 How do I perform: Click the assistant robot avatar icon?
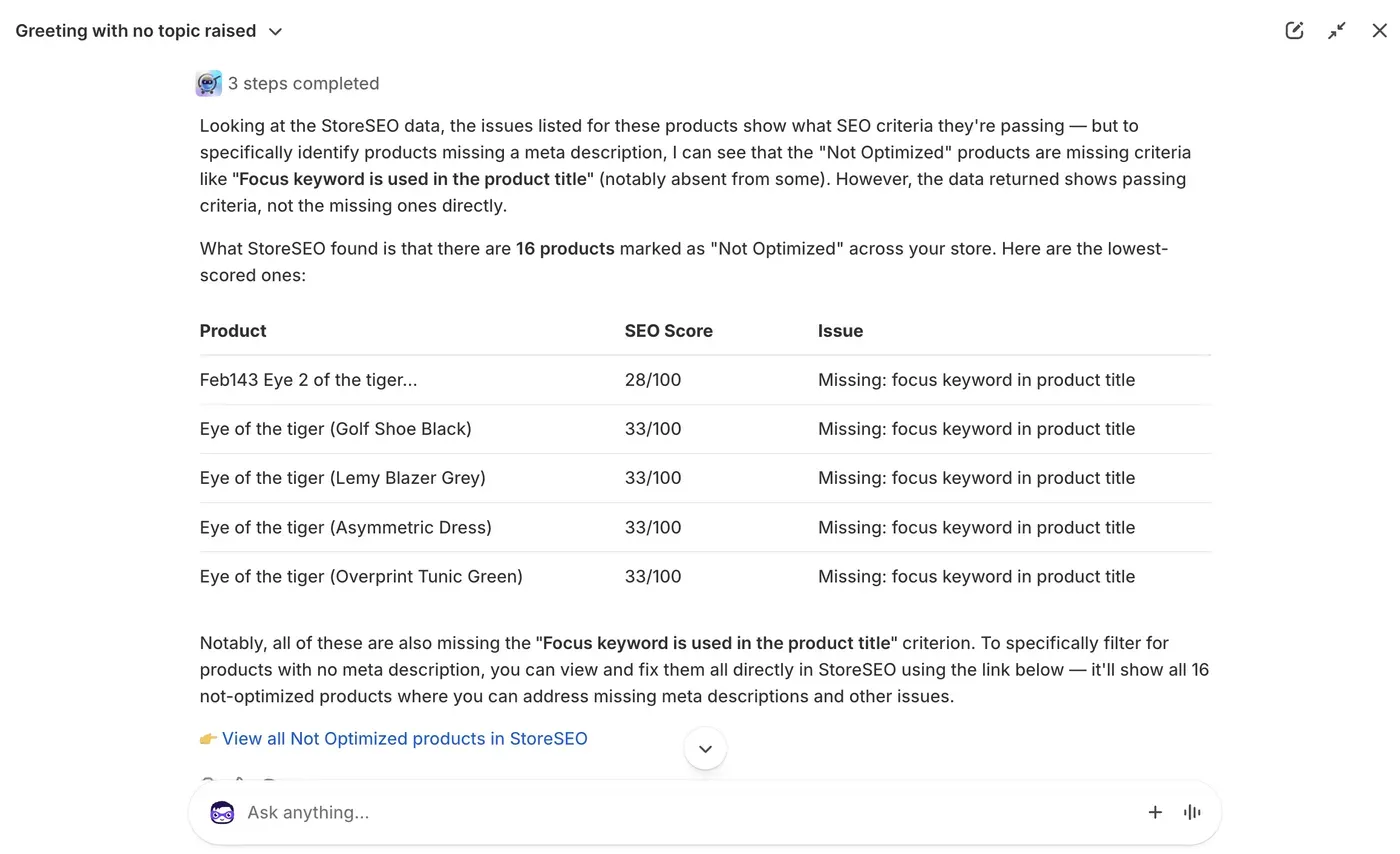point(208,84)
